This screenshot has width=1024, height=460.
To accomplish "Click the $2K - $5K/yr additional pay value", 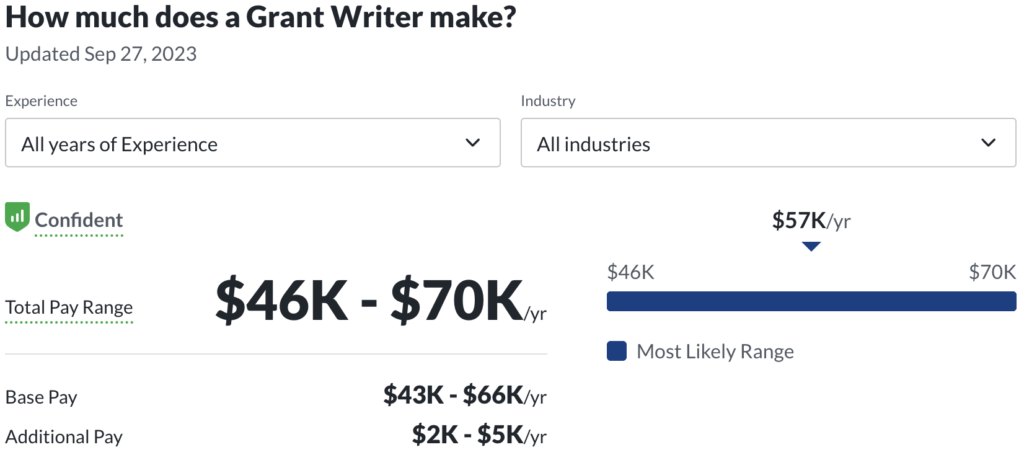I will coord(479,435).
